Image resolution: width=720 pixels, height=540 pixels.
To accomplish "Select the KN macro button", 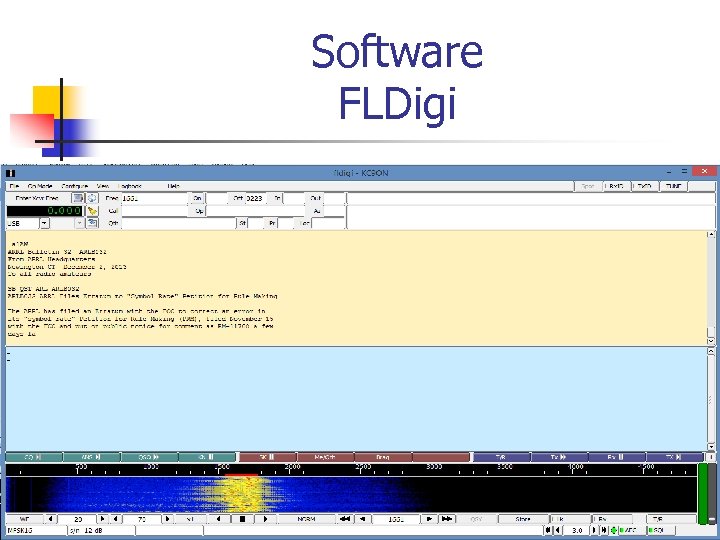I will point(207,457).
